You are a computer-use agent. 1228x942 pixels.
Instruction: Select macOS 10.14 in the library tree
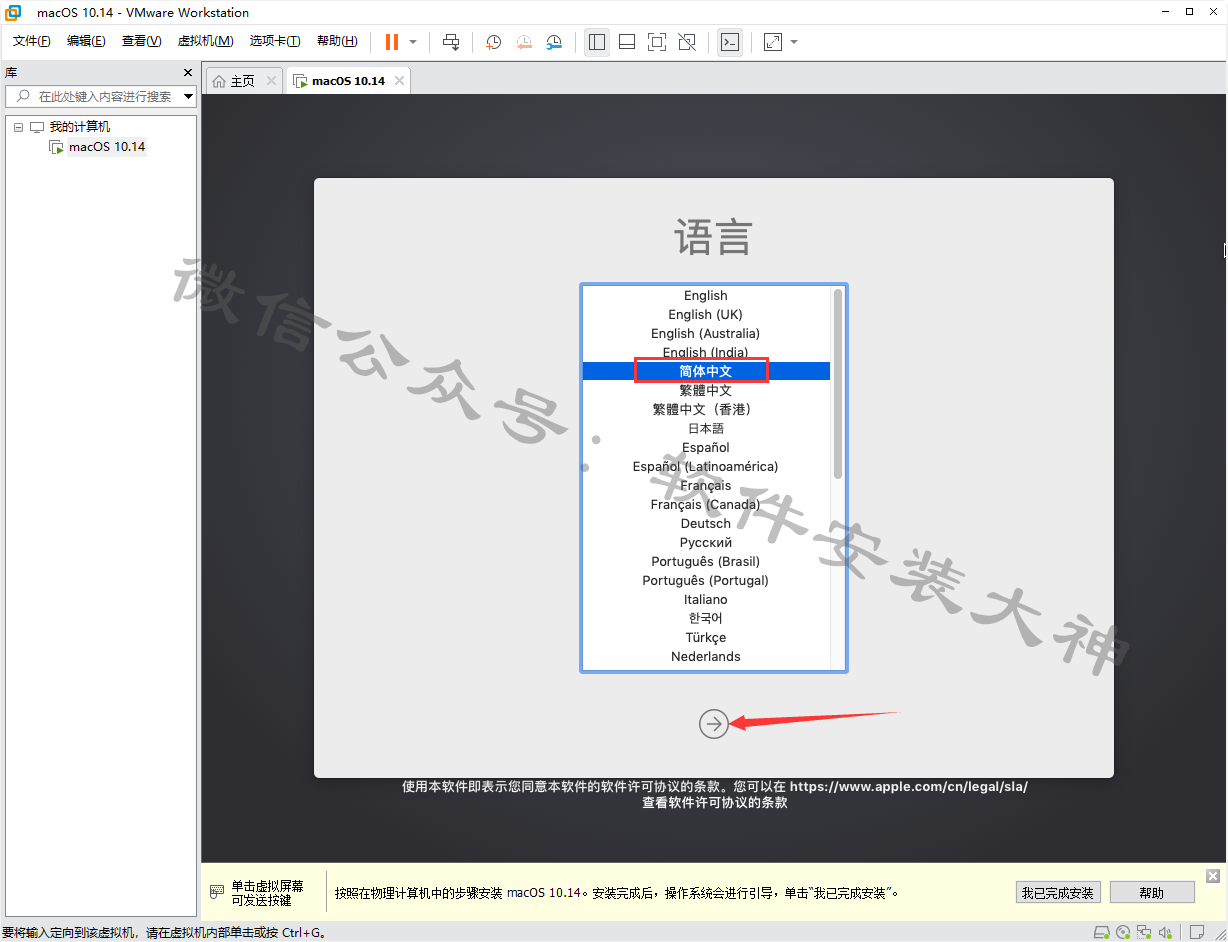107,147
